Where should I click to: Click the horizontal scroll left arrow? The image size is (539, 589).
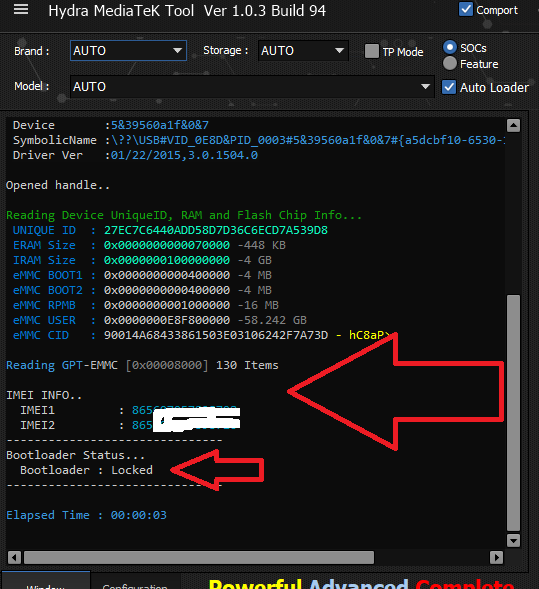coord(14,557)
